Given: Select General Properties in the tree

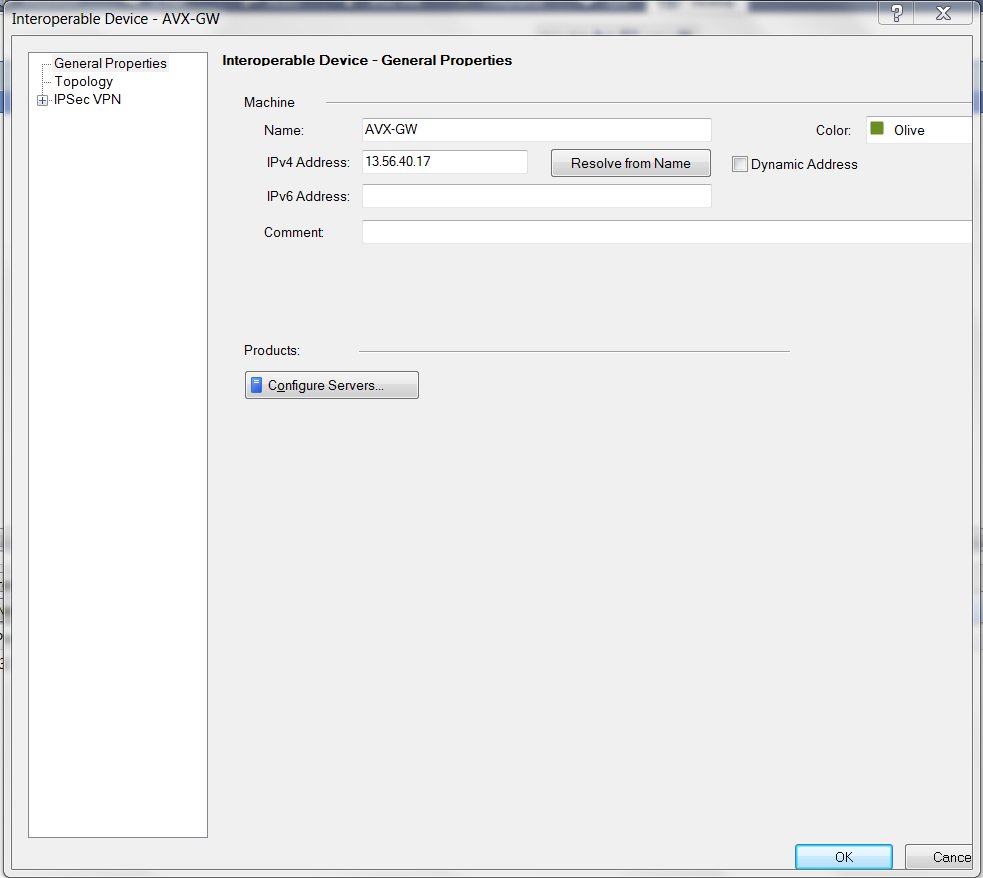Looking at the screenshot, I should pos(110,63).
